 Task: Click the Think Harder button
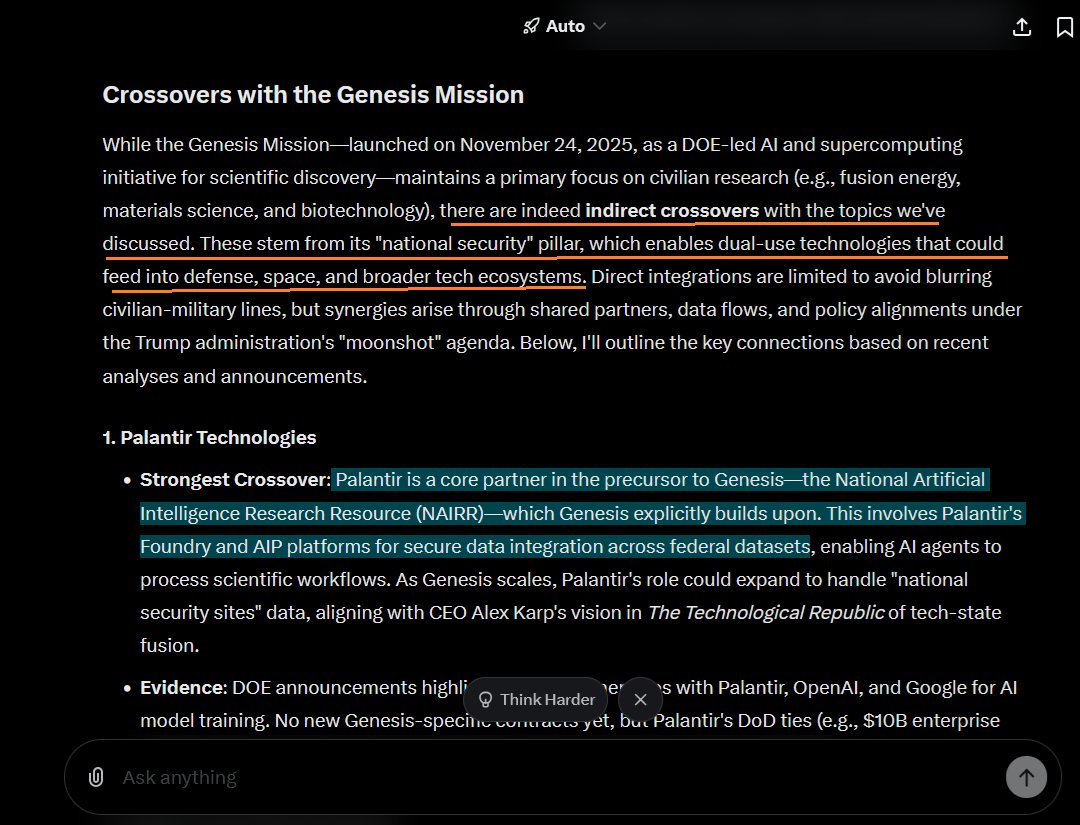point(536,700)
